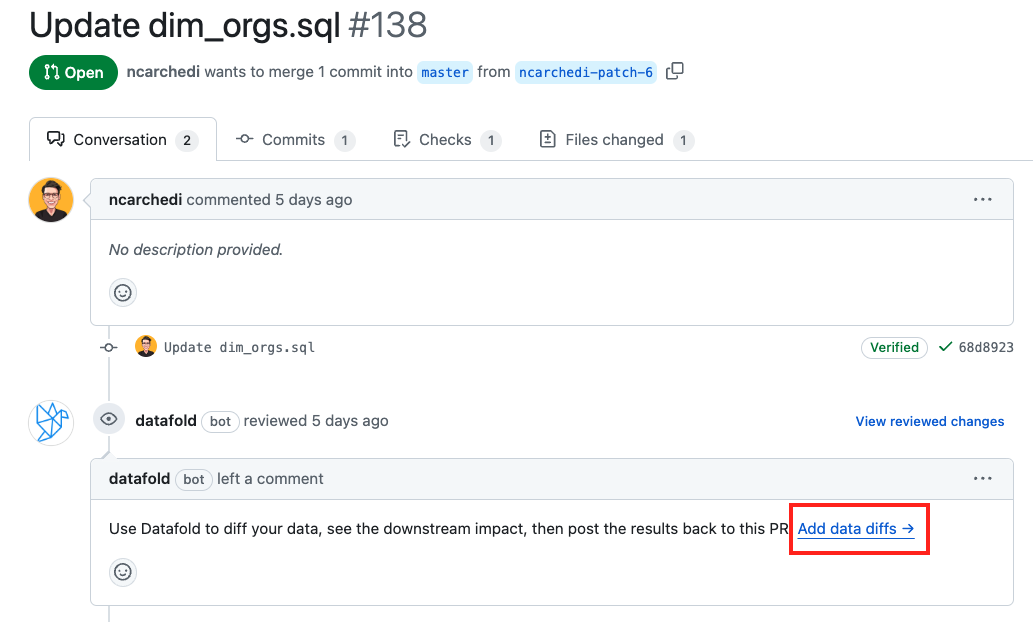The image size is (1033, 622).
Task: Copy the ncarchedi-patch-6 branch name icon
Action: pos(675,71)
